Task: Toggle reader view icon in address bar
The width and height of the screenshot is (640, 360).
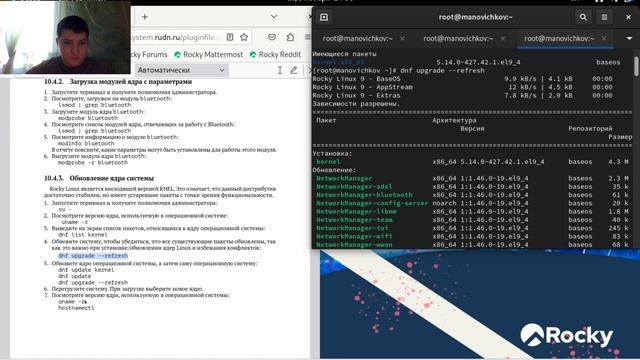Action: [x=230, y=37]
